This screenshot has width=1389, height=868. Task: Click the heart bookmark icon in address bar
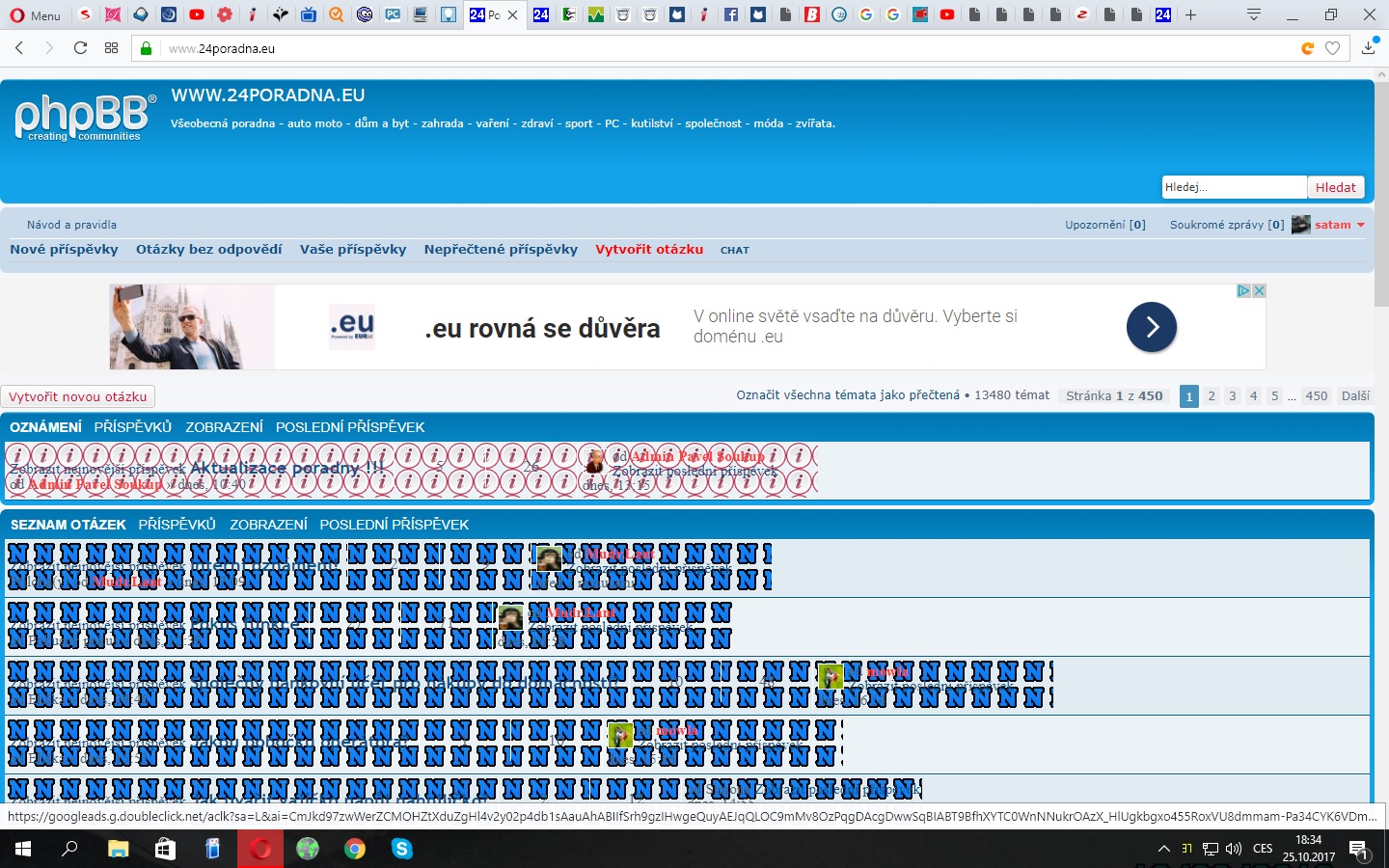tap(1333, 48)
